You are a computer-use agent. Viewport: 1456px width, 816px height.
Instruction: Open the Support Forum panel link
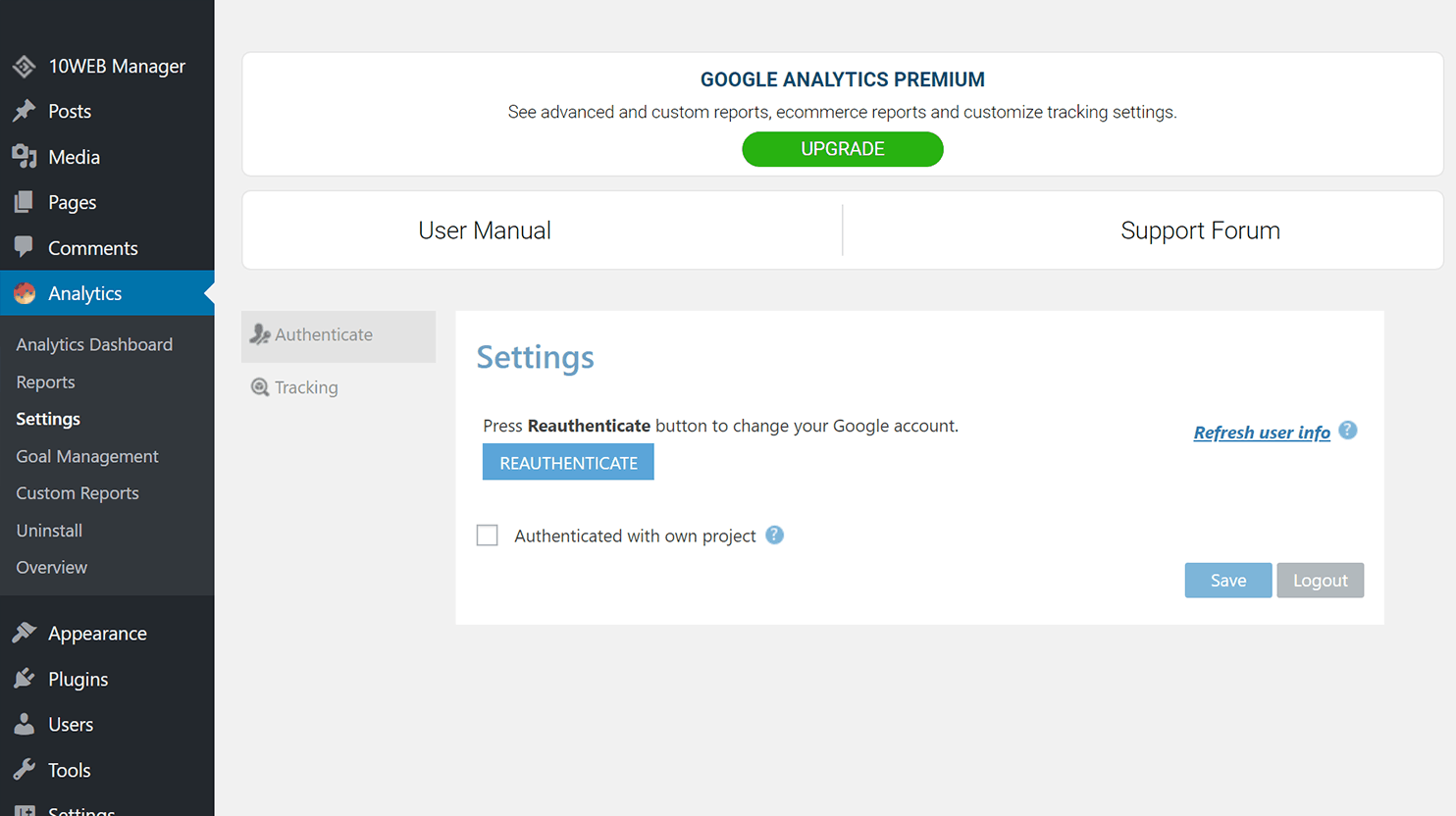(1200, 230)
